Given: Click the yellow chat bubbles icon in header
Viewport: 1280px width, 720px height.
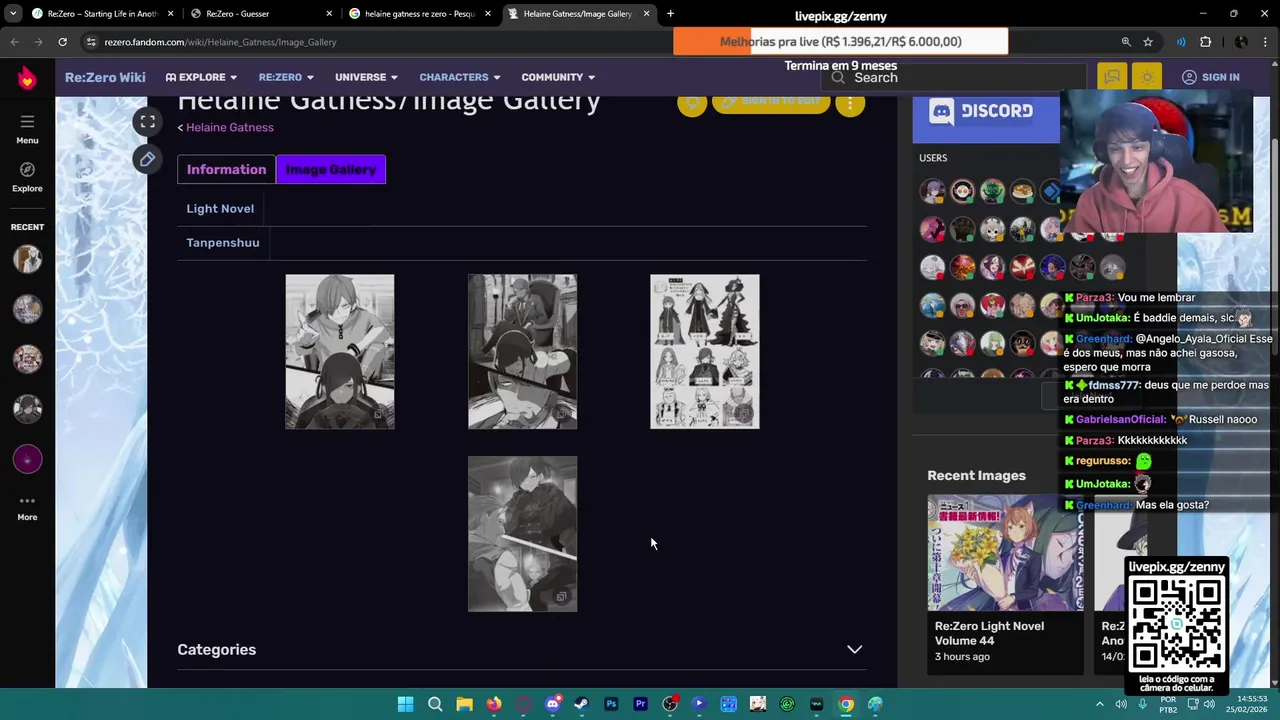Looking at the screenshot, I should [1111, 77].
